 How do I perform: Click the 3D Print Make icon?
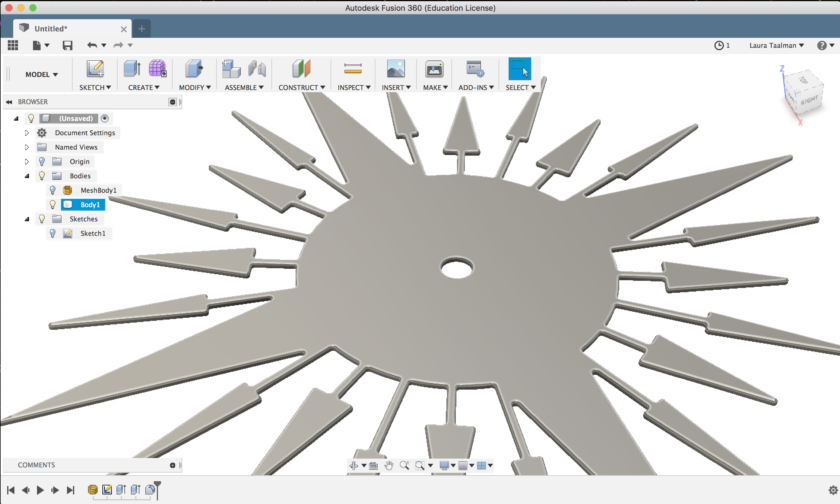(x=434, y=69)
